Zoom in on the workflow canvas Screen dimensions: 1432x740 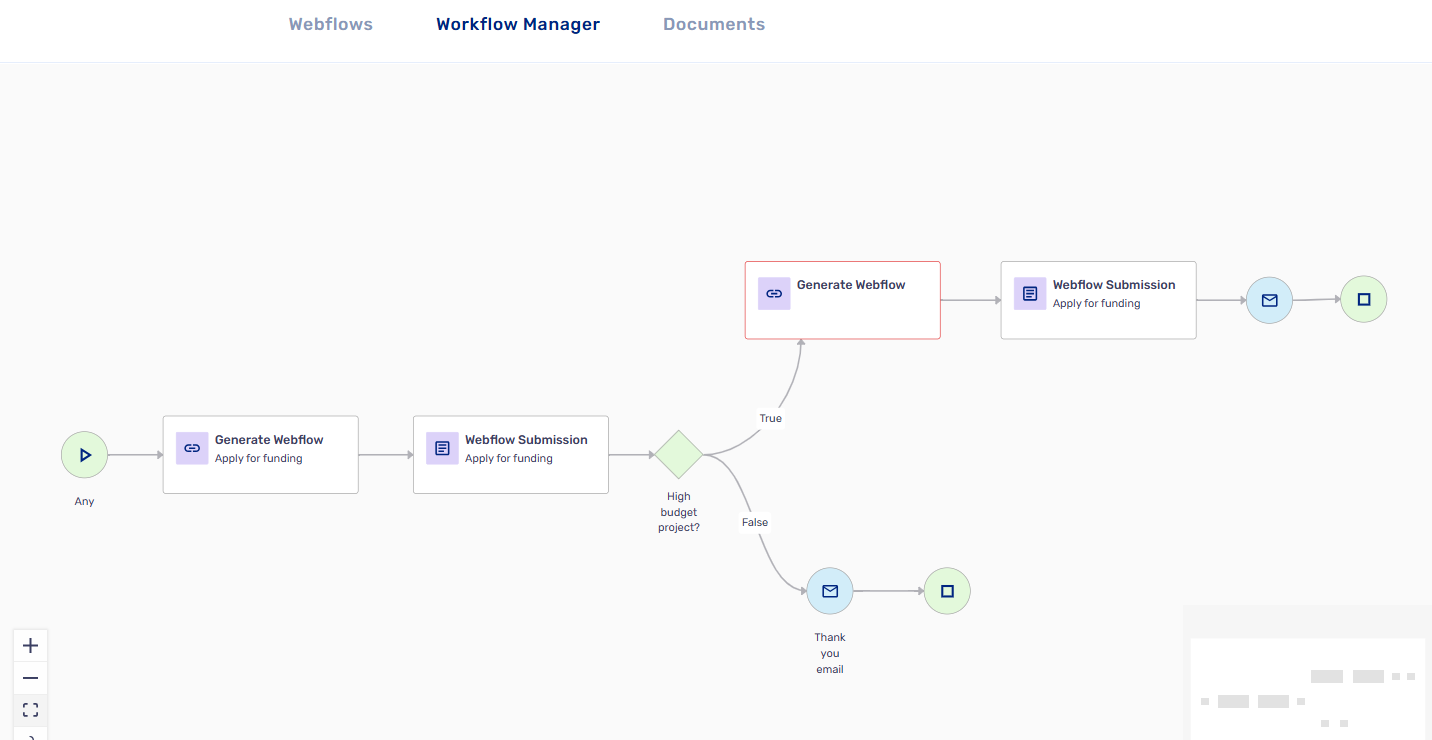(30, 646)
